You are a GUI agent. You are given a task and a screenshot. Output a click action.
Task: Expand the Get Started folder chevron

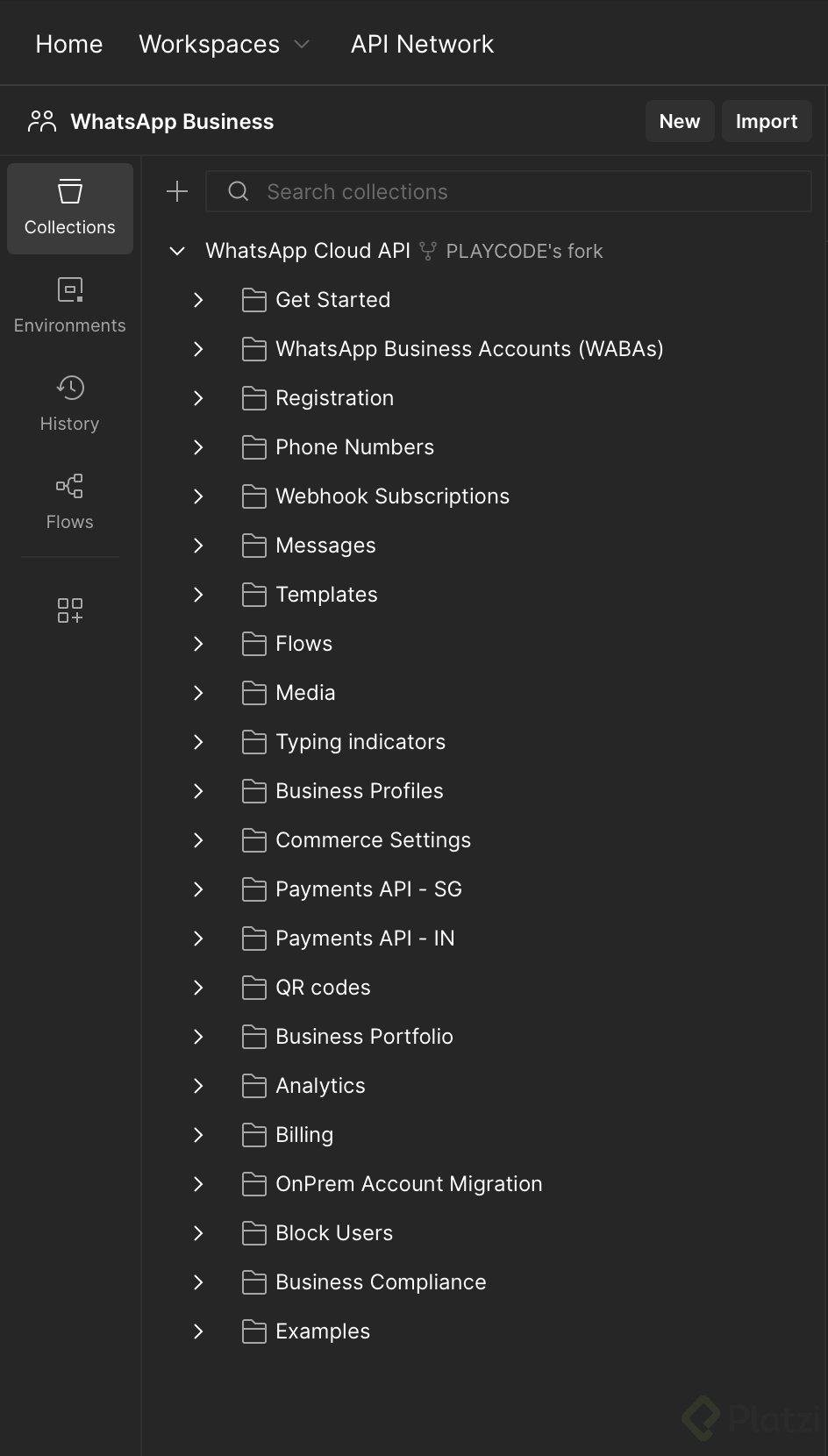click(x=198, y=300)
